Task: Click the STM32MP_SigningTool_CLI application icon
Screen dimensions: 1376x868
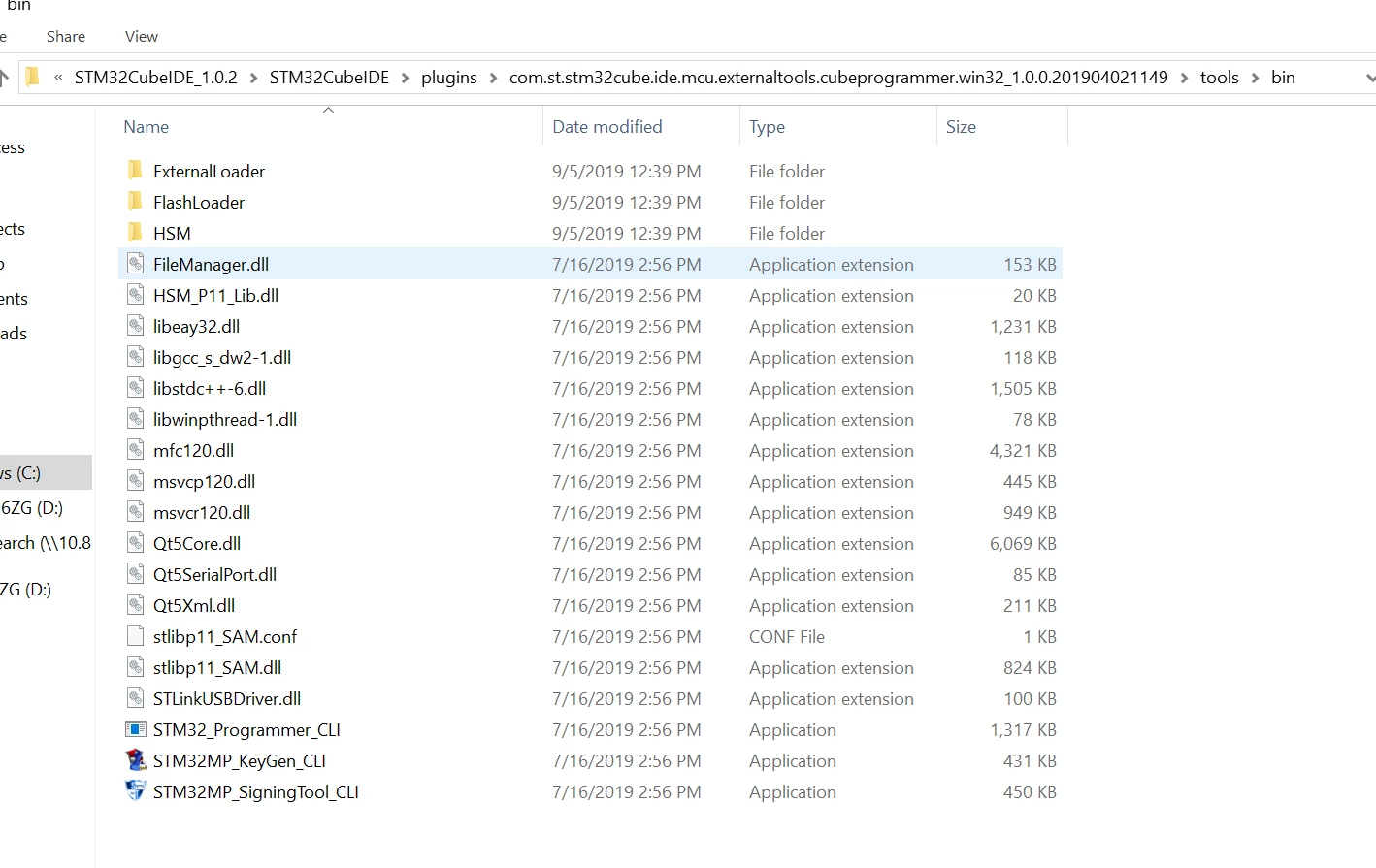Action: 136,791
